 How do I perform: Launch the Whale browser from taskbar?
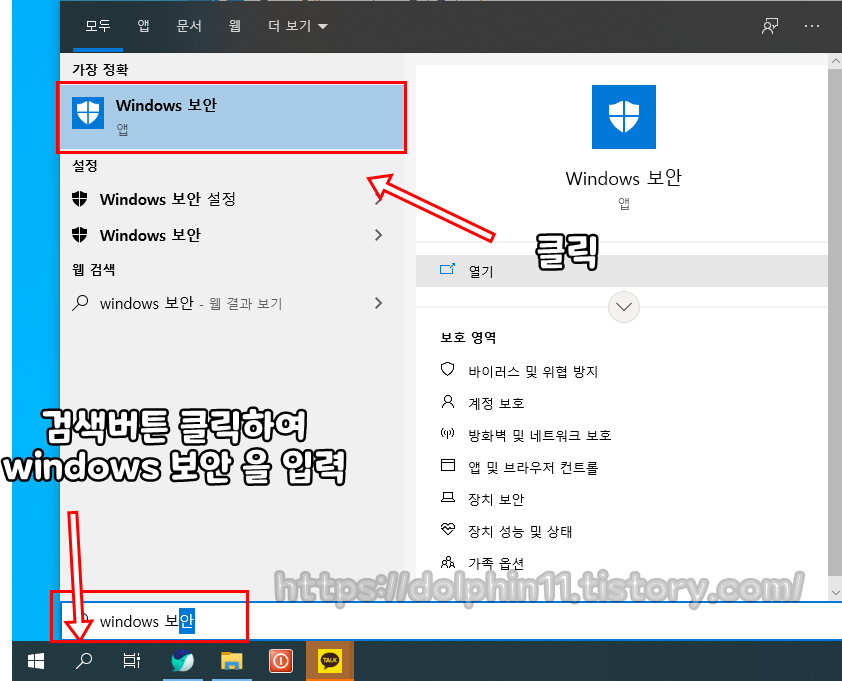(183, 661)
